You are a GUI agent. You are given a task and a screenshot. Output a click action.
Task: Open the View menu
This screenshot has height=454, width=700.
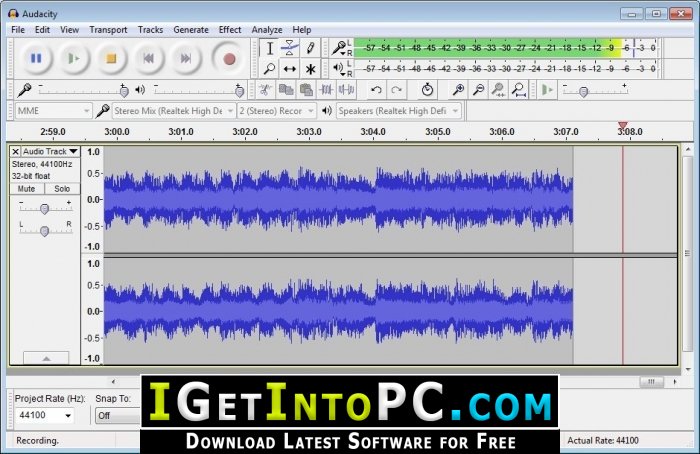(x=69, y=30)
